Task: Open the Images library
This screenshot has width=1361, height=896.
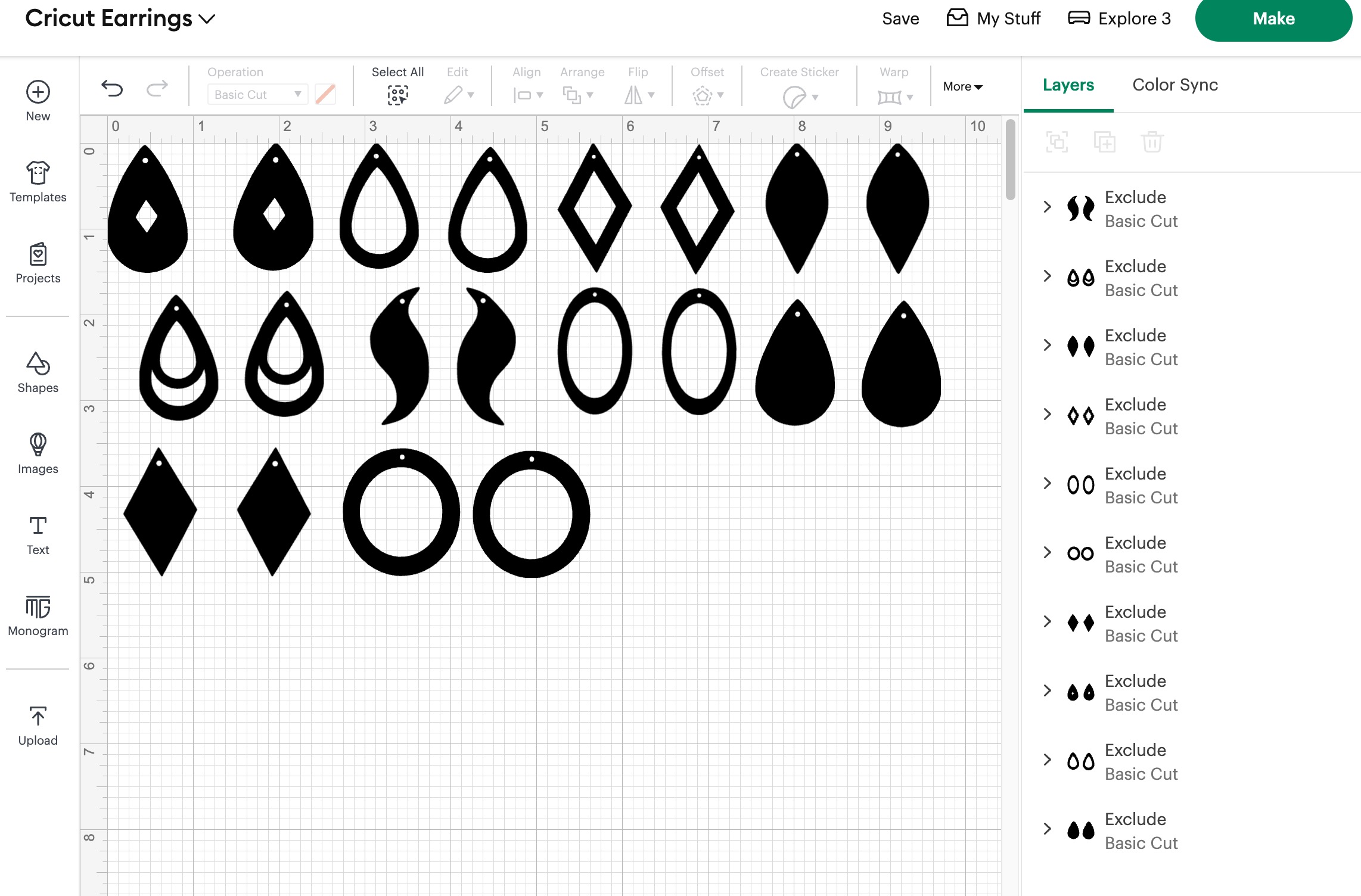Action: click(38, 453)
